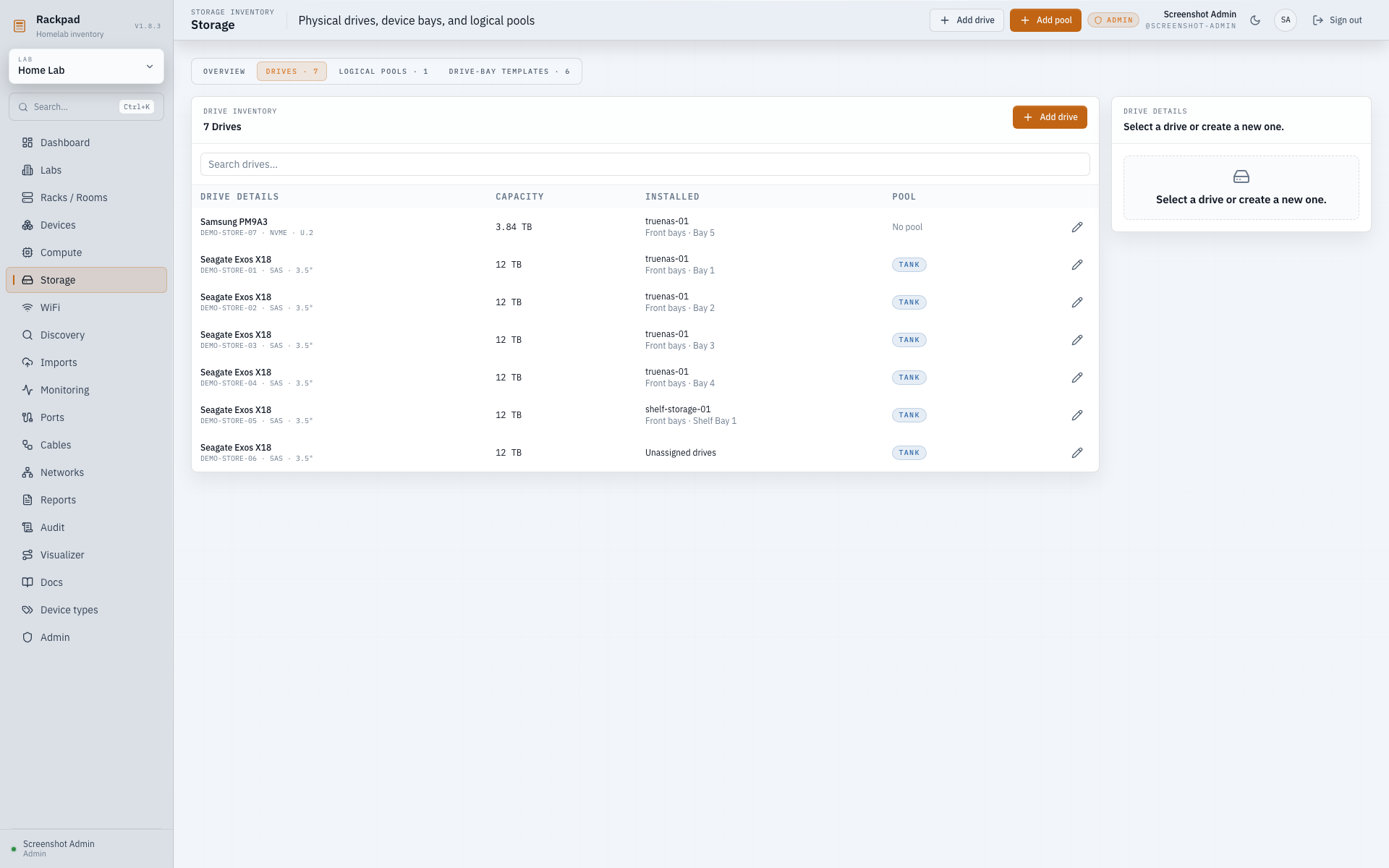Screen dimensions: 1389x868
Task: Open Device types page
Action: (86, 610)
